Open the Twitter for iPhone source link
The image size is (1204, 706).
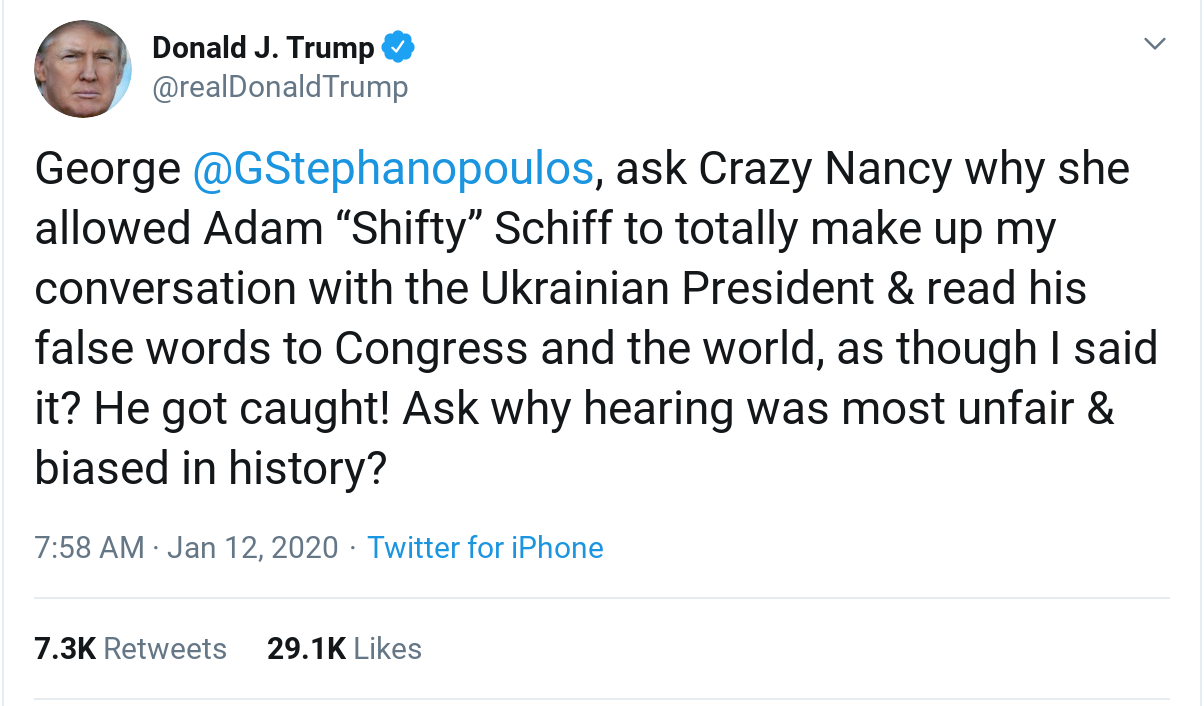(x=485, y=548)
